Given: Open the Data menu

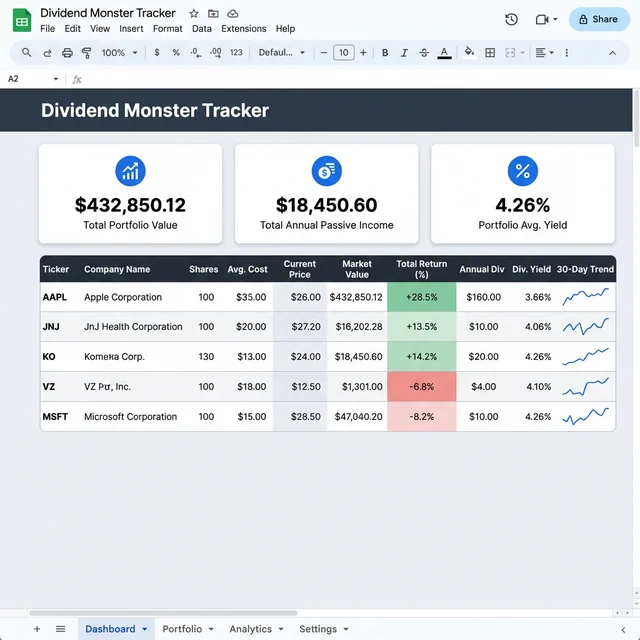Looking at the screenshot, I should (202, 29).
